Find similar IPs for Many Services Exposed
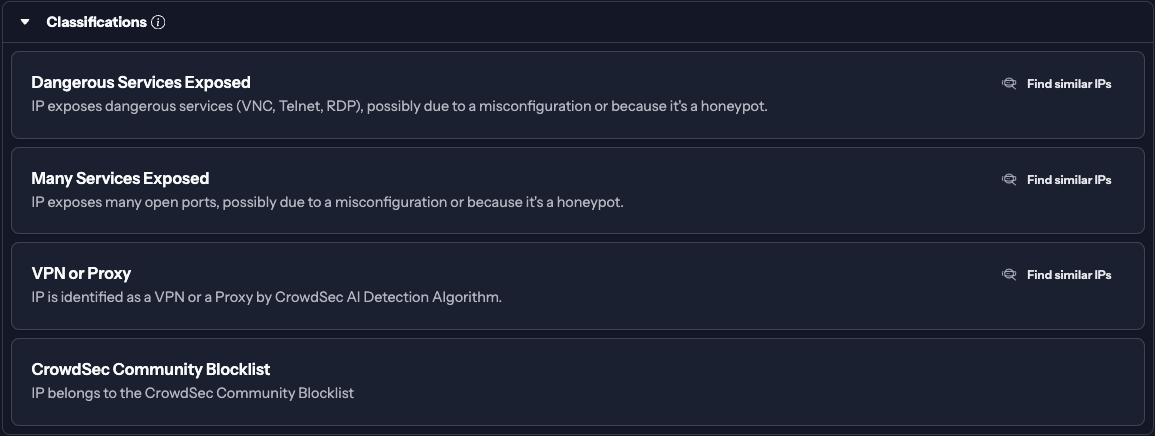 [x=1068, y=180]
